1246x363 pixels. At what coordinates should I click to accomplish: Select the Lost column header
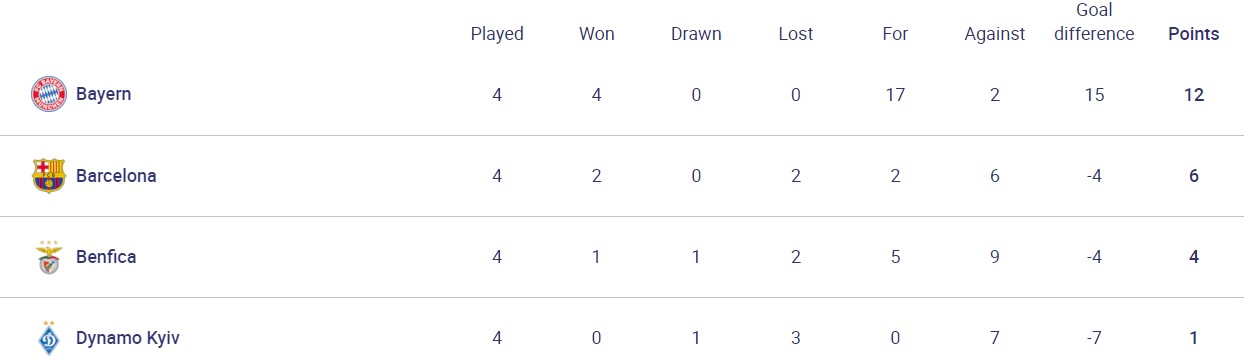click(x=796, y=34)
